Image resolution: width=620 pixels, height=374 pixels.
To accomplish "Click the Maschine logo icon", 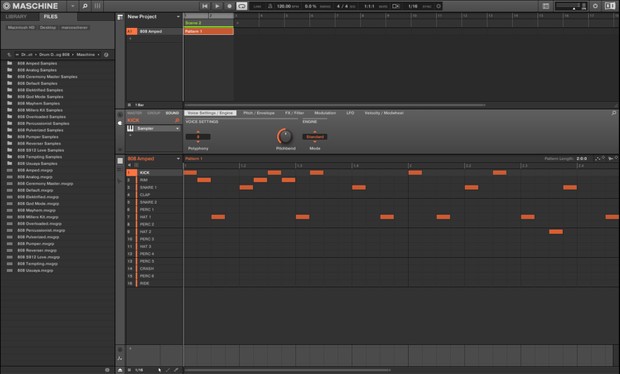I will (x=6, y=6).
